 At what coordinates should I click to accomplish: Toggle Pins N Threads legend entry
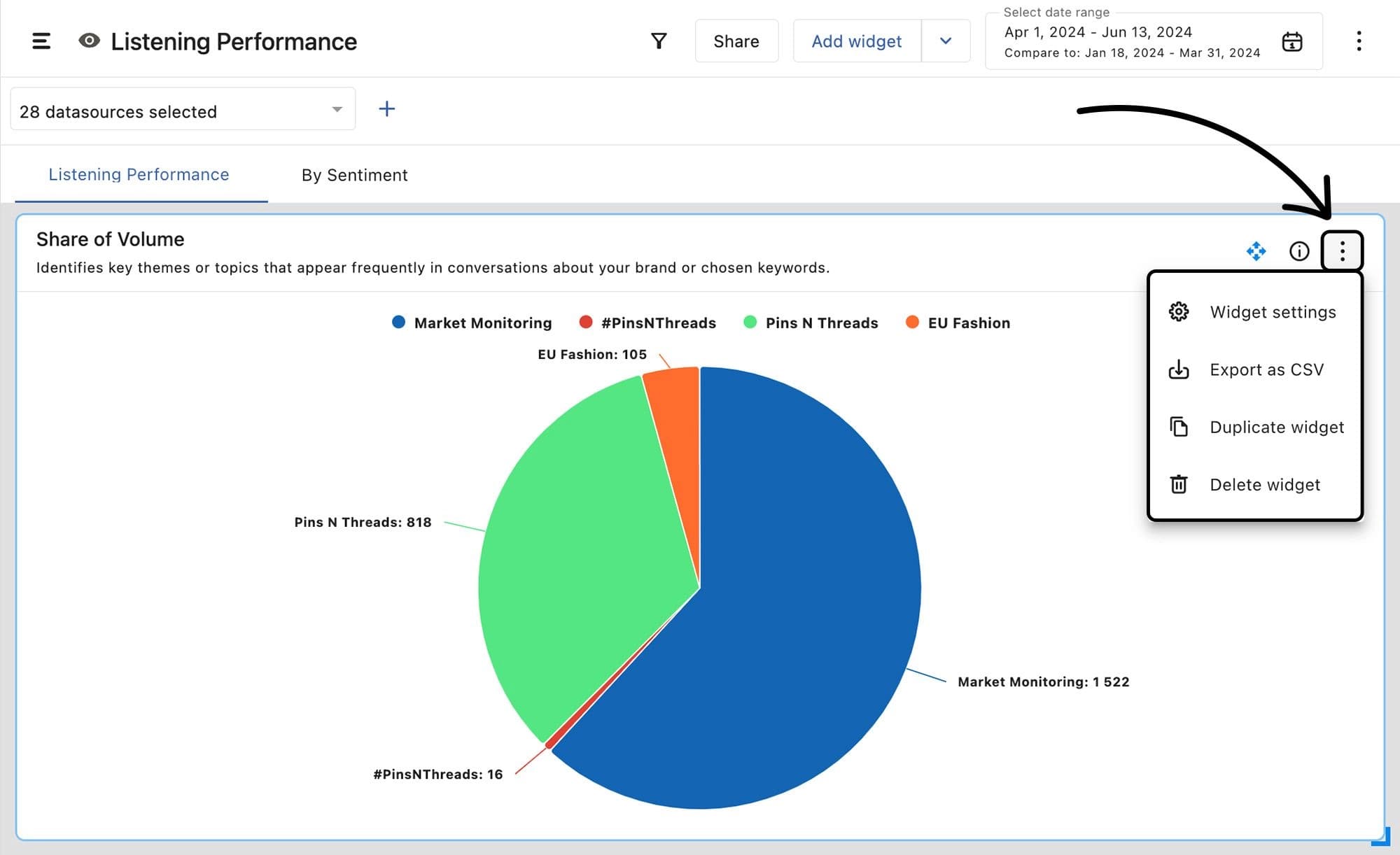point(811,323)
